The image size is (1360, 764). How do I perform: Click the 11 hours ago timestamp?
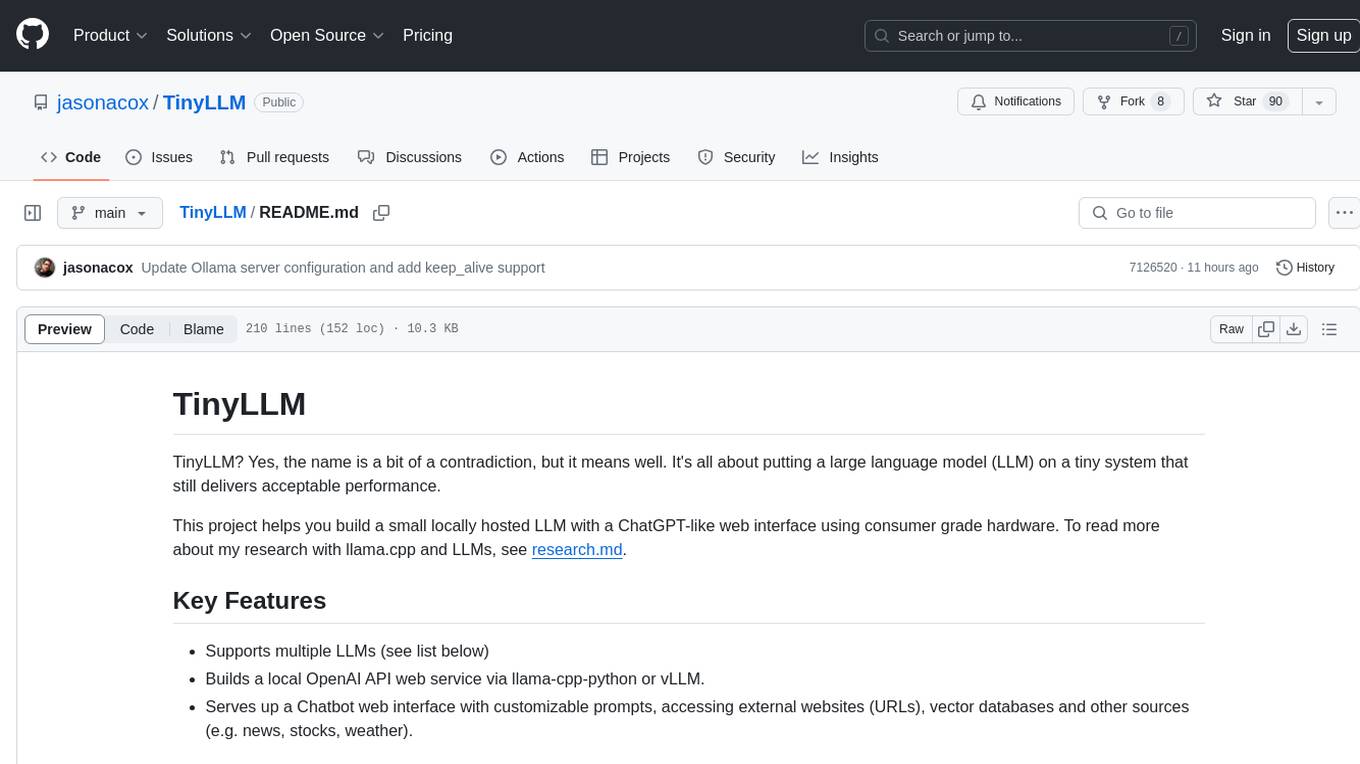pos(1223,268)
